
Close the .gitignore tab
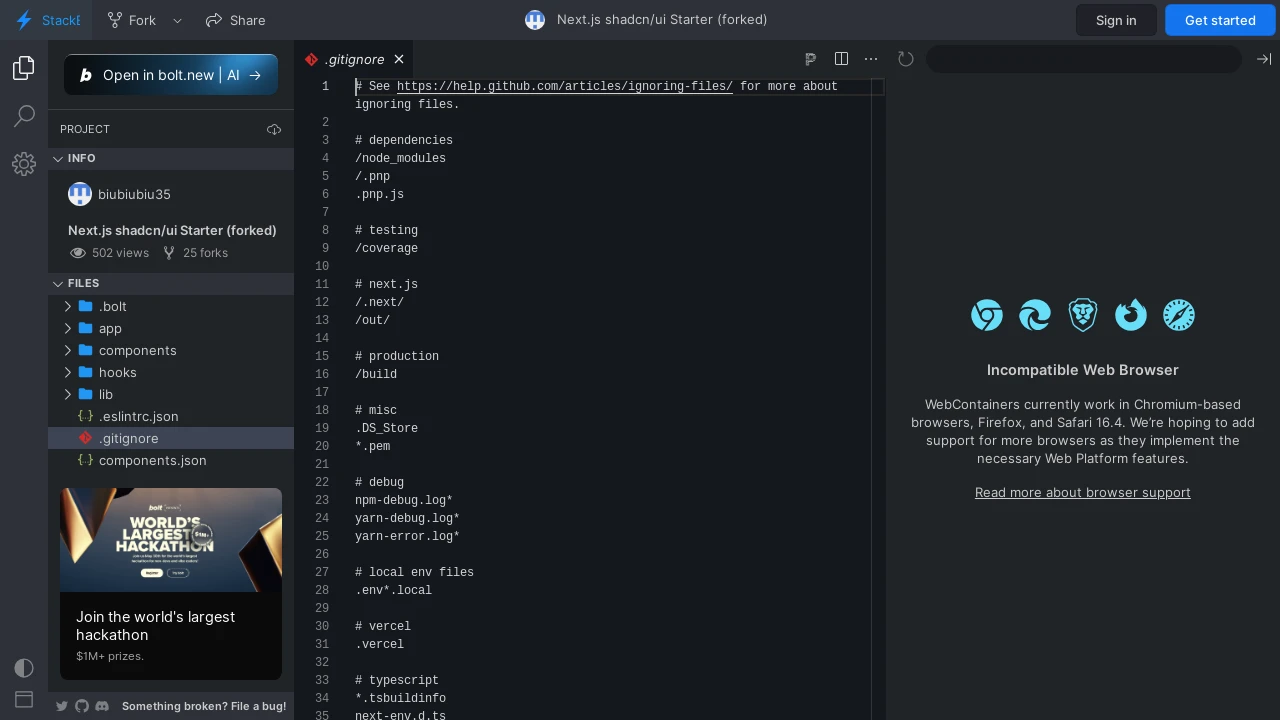click(x=399, y=59)
